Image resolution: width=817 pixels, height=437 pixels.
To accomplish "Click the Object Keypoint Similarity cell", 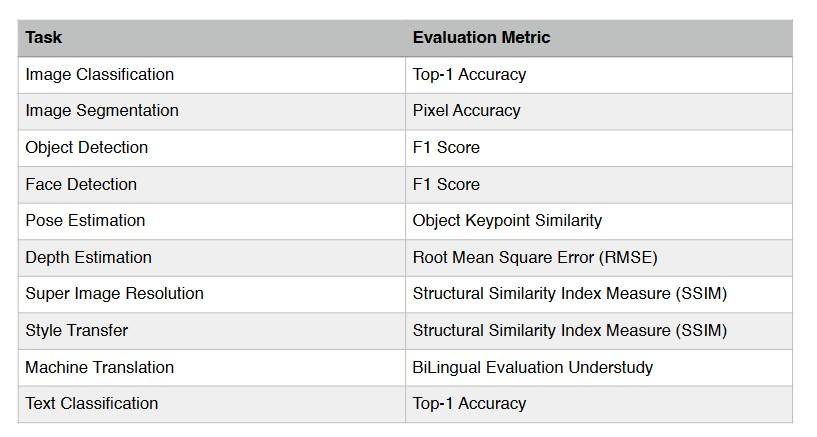I will (507, 221).
